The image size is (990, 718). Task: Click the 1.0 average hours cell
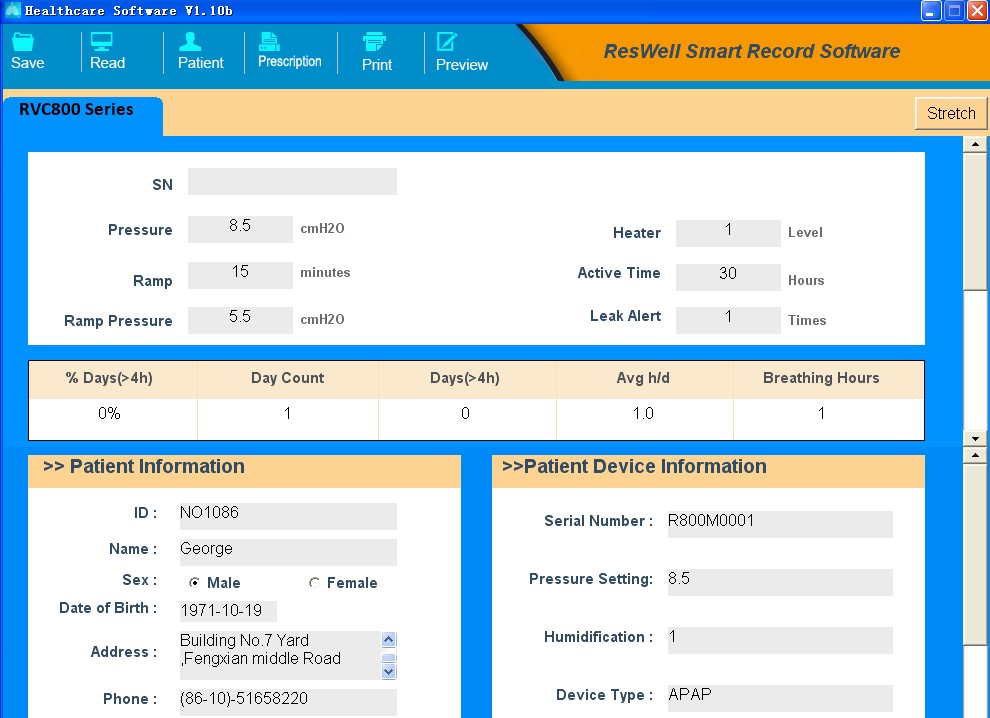click(x=645, y=418)
